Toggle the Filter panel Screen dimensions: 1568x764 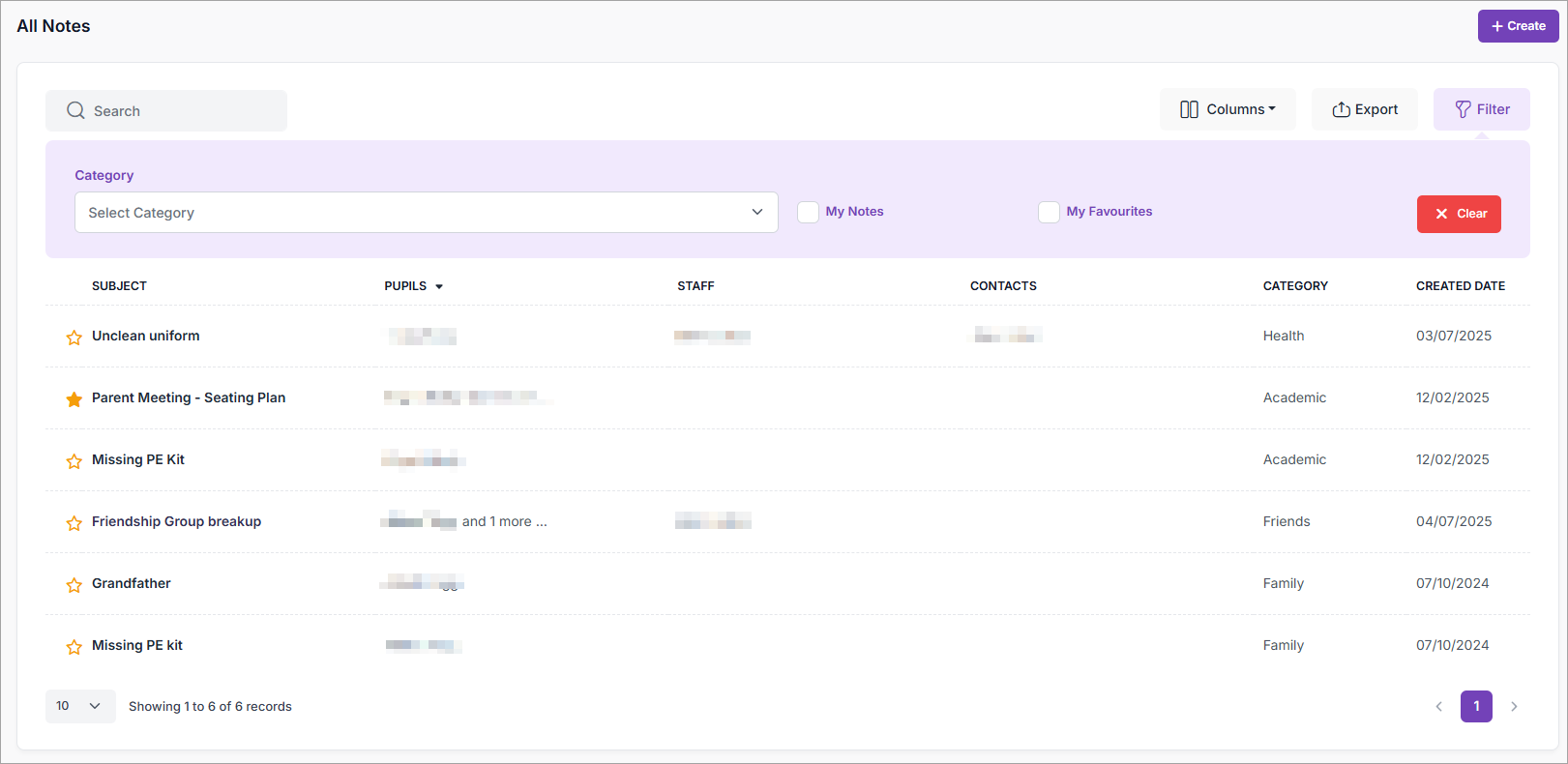[1481, 109]
